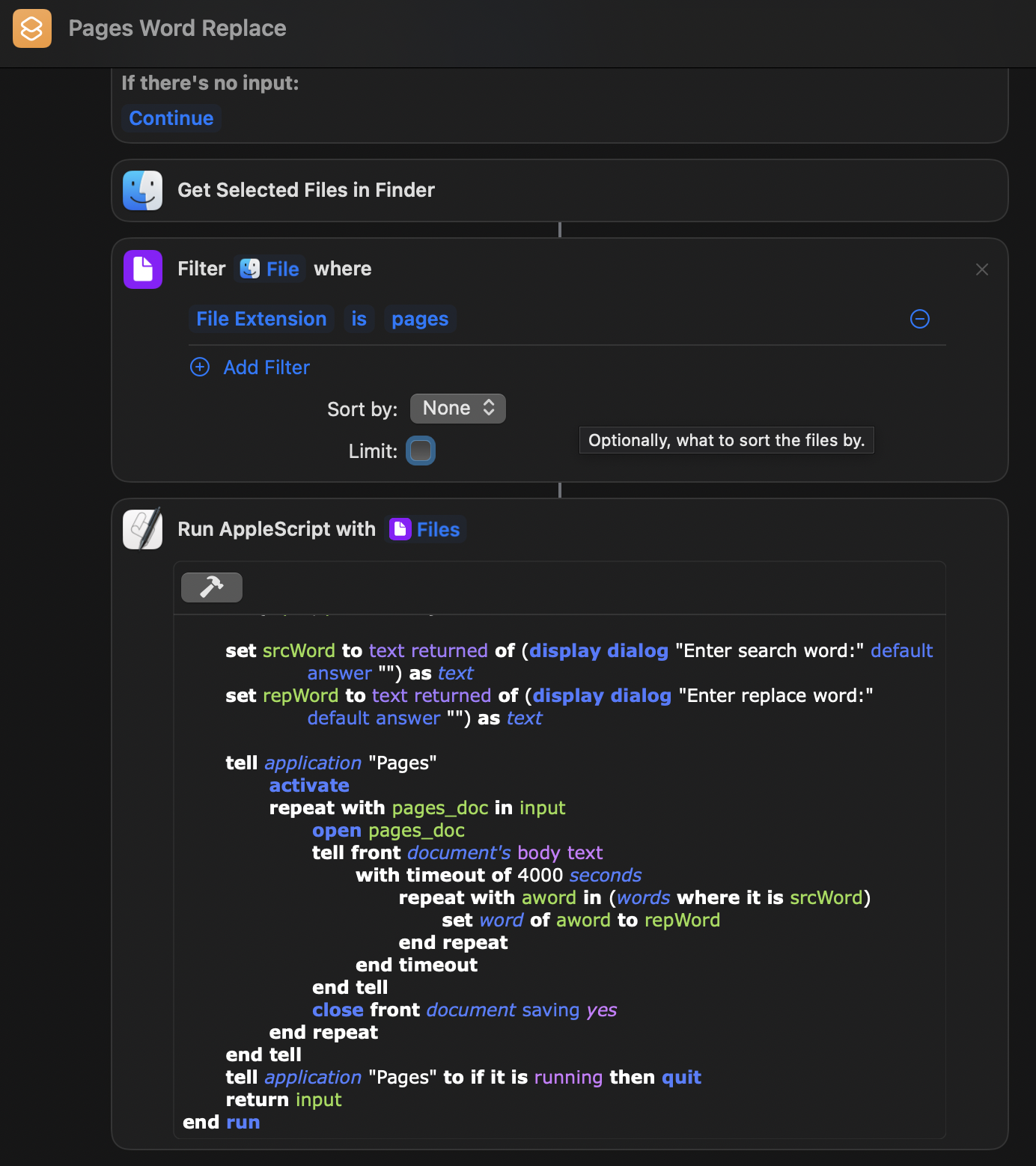Click Add Filter link

coord(266,367)
